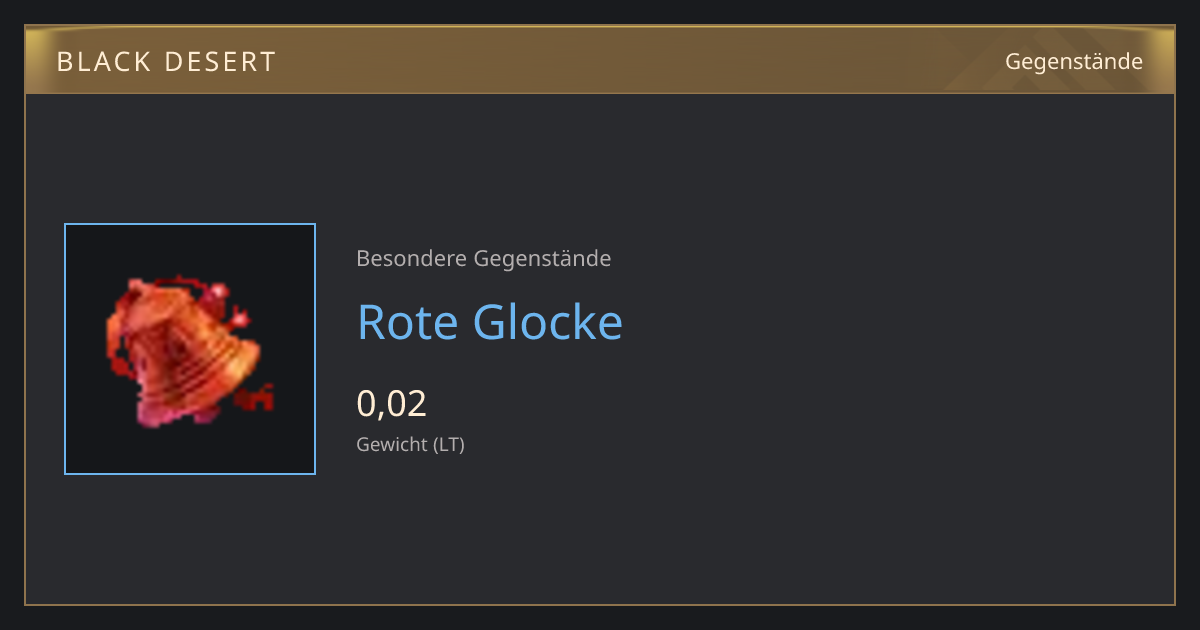Select the Besondere Gegenstände category text
The height and width of the screenshot is (630, 1200).
point(484,259)
